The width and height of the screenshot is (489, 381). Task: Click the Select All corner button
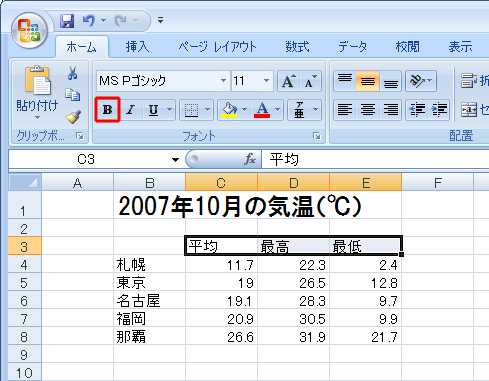pyautogui.click(x=25, y=183)
